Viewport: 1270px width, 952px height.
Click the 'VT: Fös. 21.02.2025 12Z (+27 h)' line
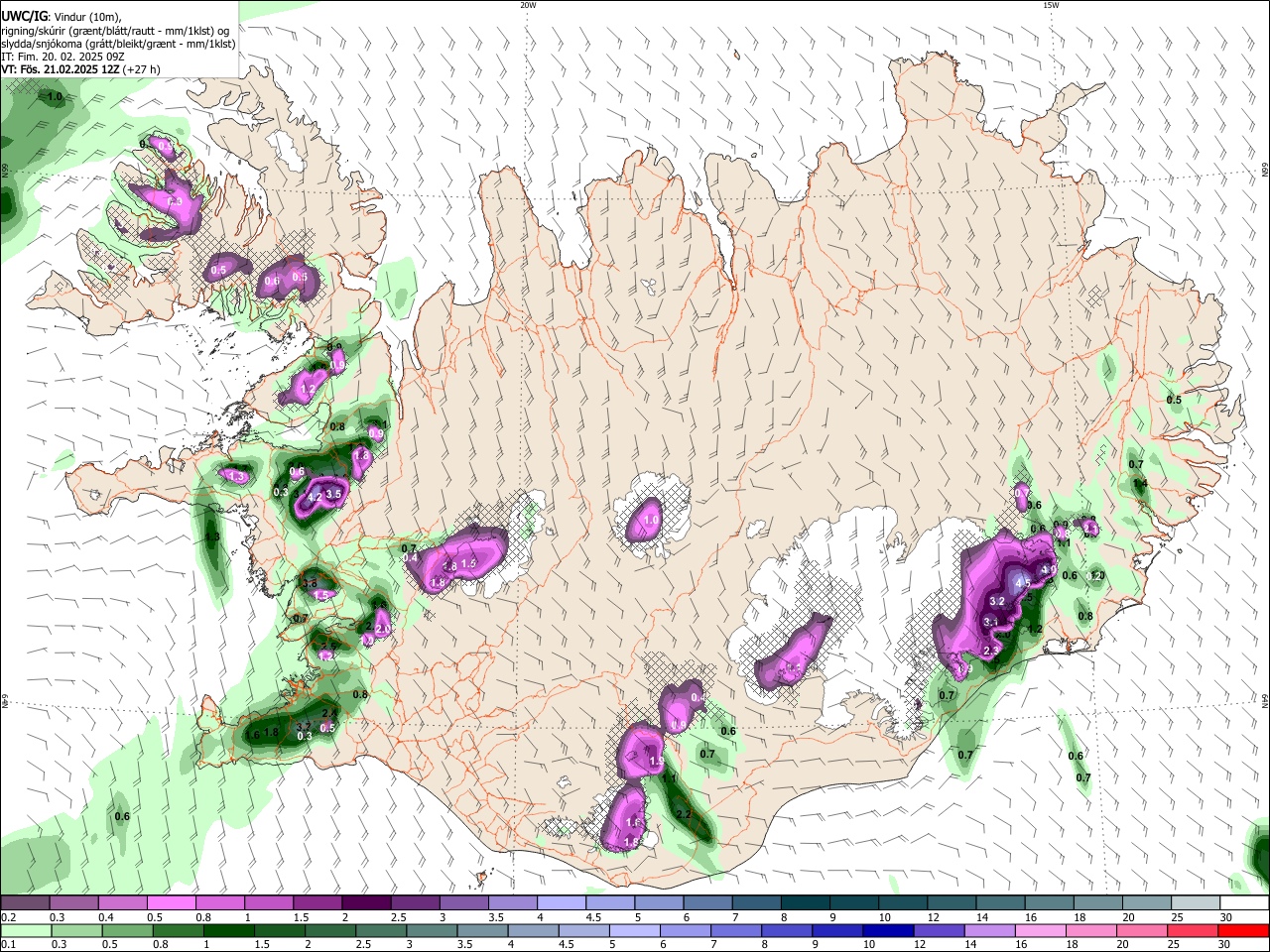pyautogui.click(x=80, y=69)
